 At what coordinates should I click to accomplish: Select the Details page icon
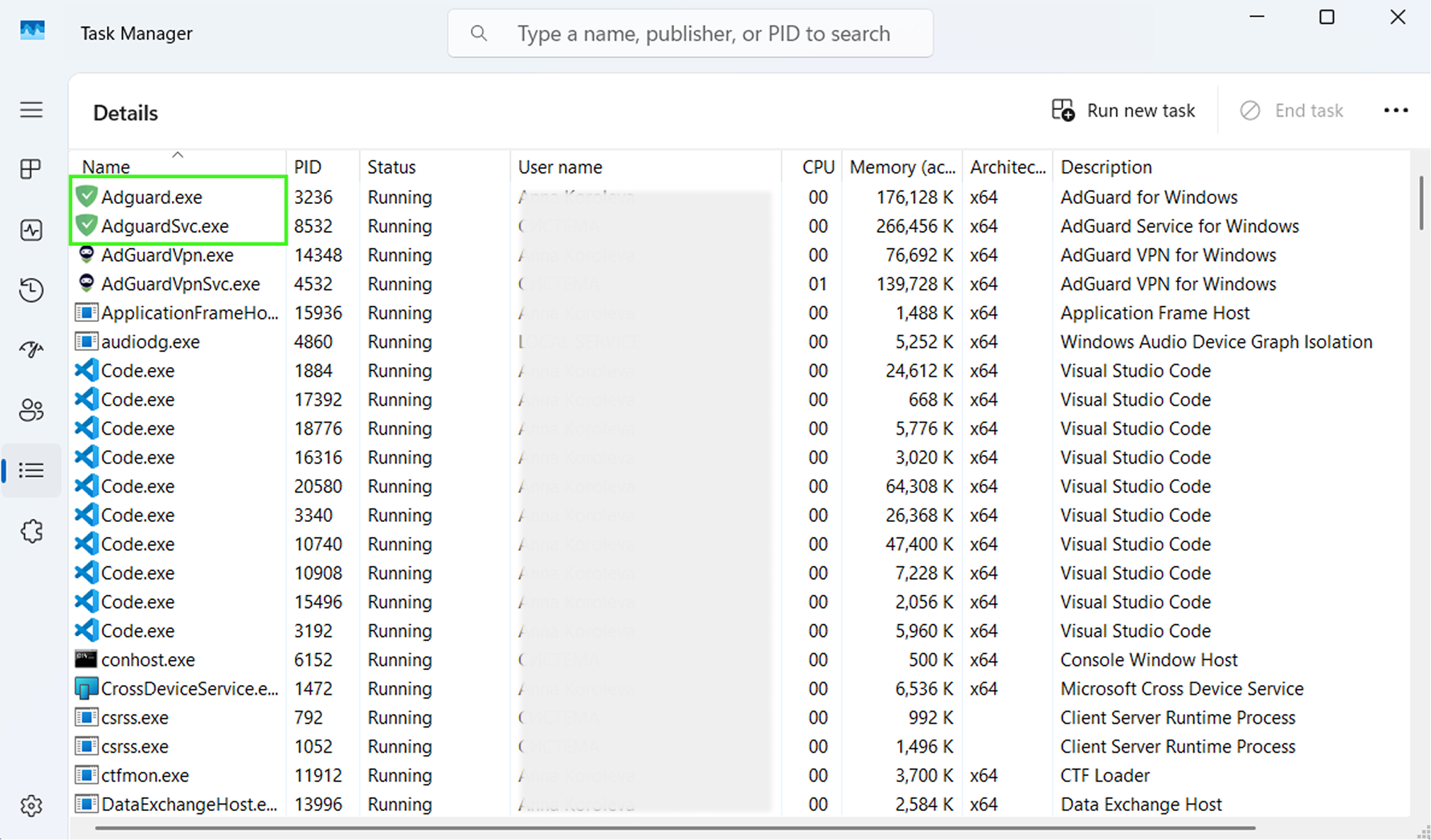coord(31,471)
